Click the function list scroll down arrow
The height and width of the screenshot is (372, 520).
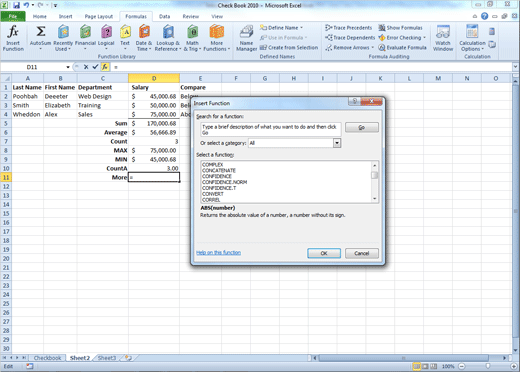click(x=375, y=199)
